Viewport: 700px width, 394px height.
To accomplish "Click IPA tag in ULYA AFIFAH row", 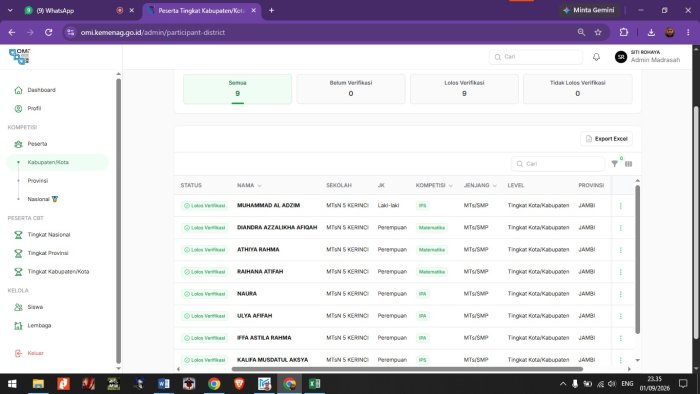I will click(422, 316).
